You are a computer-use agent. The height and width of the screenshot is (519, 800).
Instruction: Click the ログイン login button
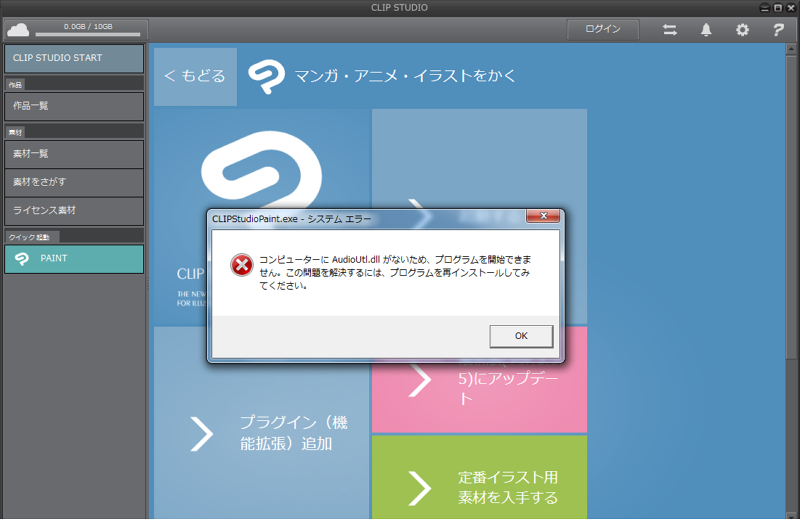point(603,30)
